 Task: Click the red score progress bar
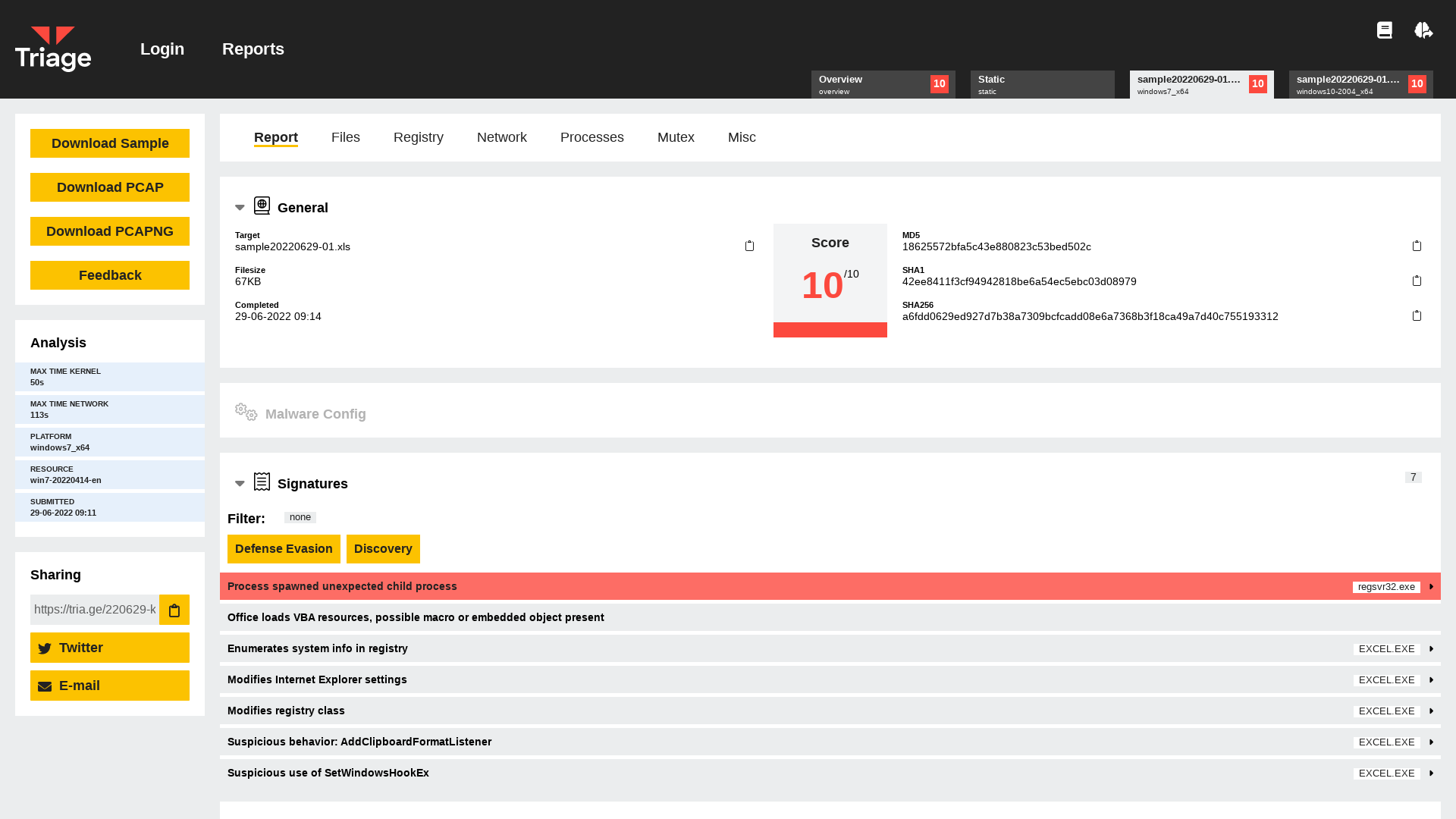(830, 330)
